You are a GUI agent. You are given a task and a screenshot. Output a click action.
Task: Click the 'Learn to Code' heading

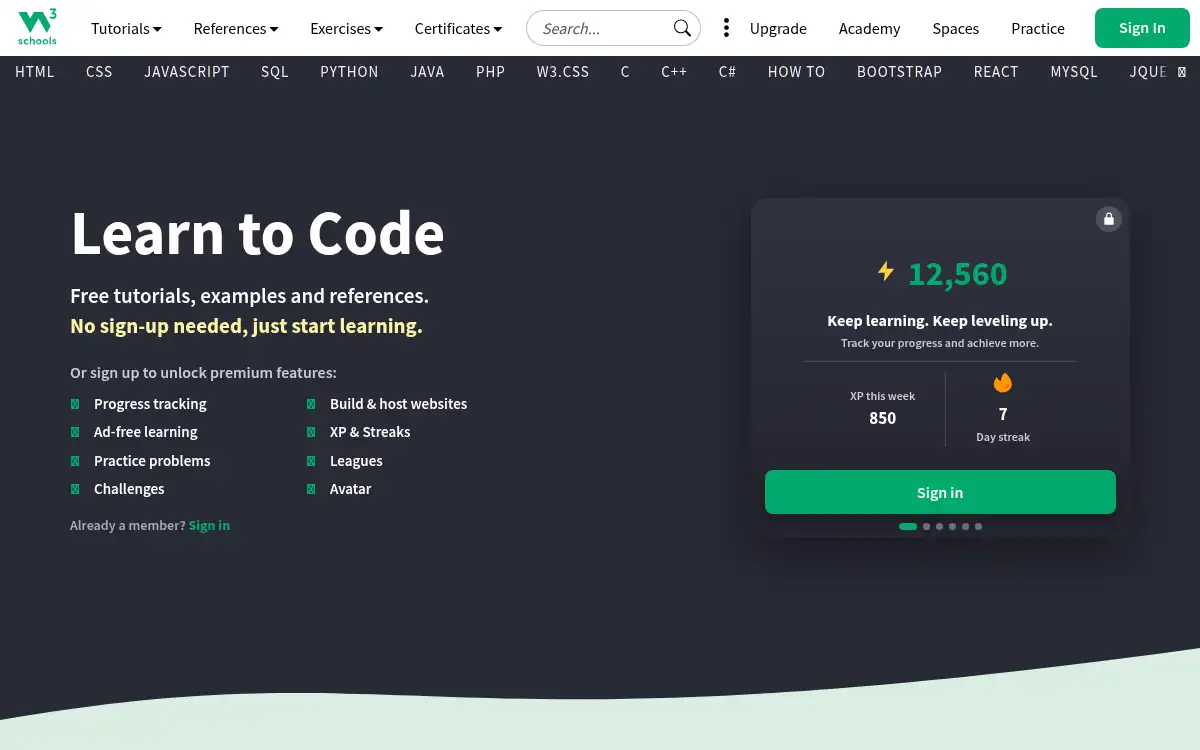(257, 233)
